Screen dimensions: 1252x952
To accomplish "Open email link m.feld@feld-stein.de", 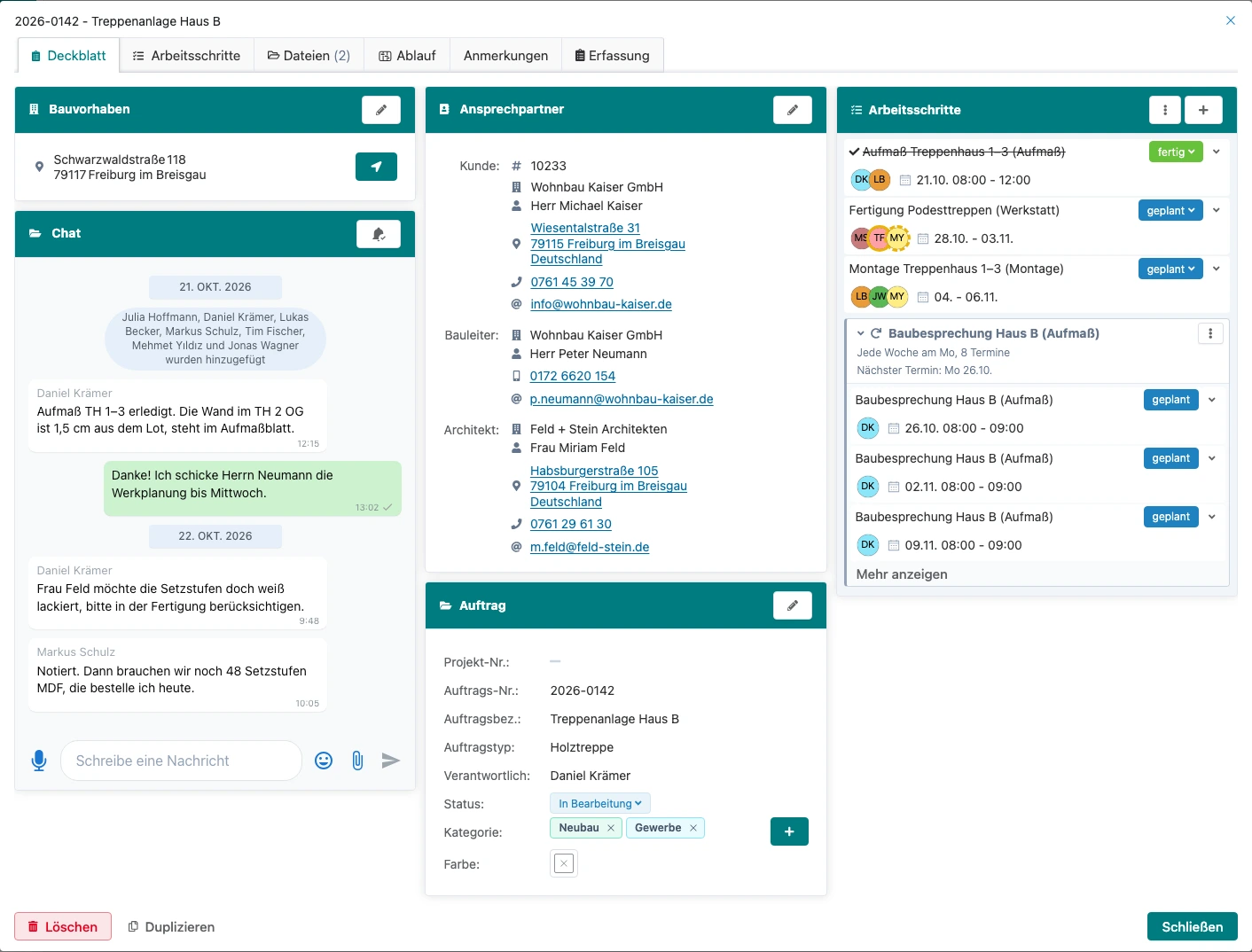I will [590, 547].
